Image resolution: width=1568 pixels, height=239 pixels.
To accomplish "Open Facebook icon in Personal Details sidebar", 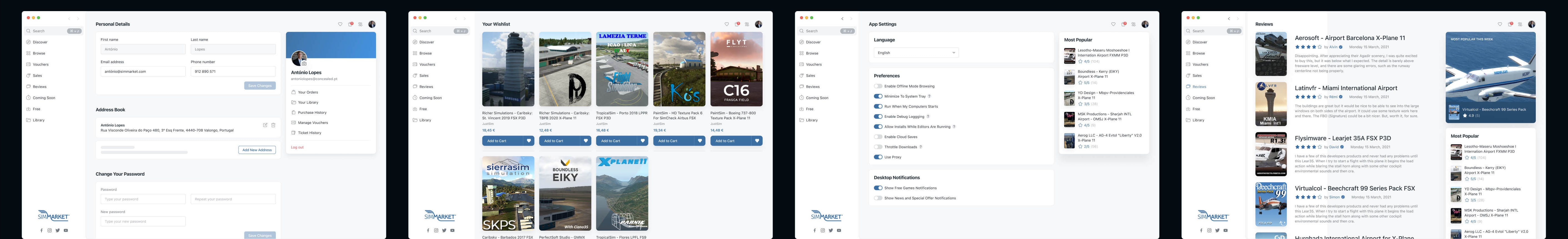I will pyautogui.click(x=42, y=230).
